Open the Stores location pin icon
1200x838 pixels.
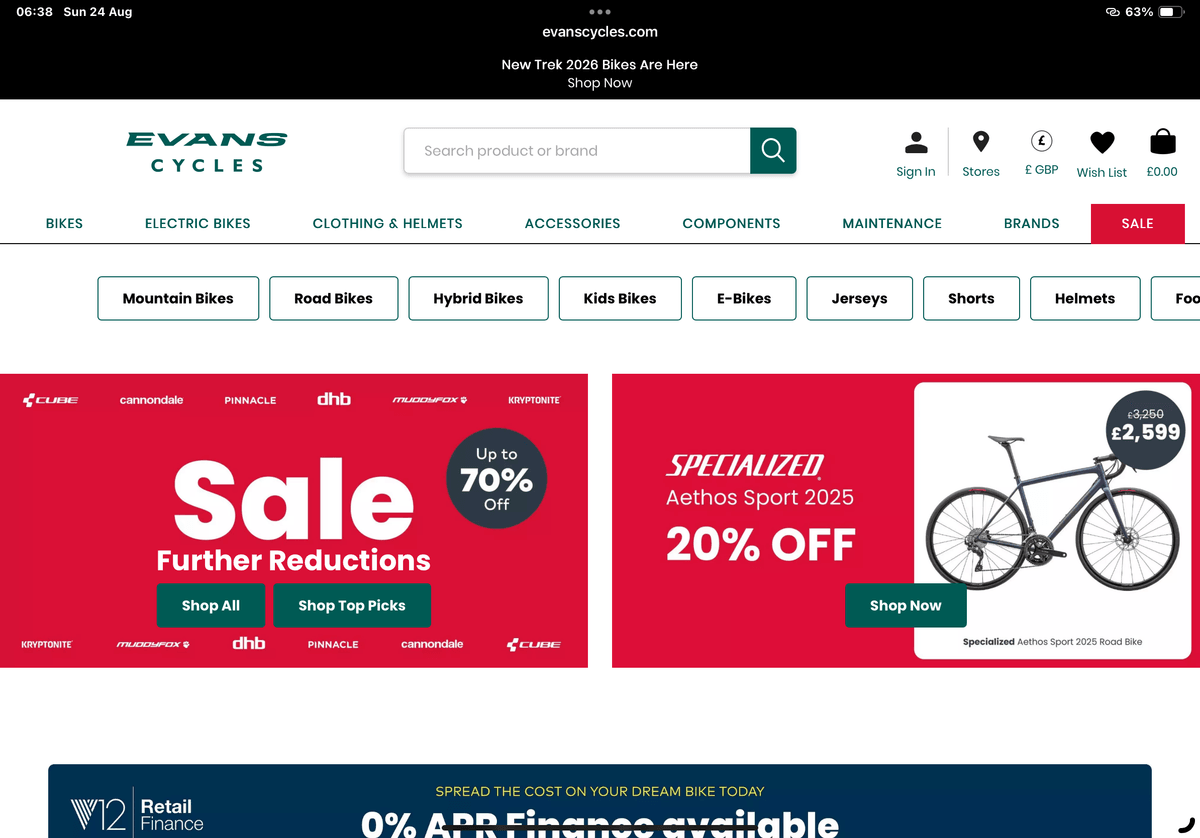[981, 142]
